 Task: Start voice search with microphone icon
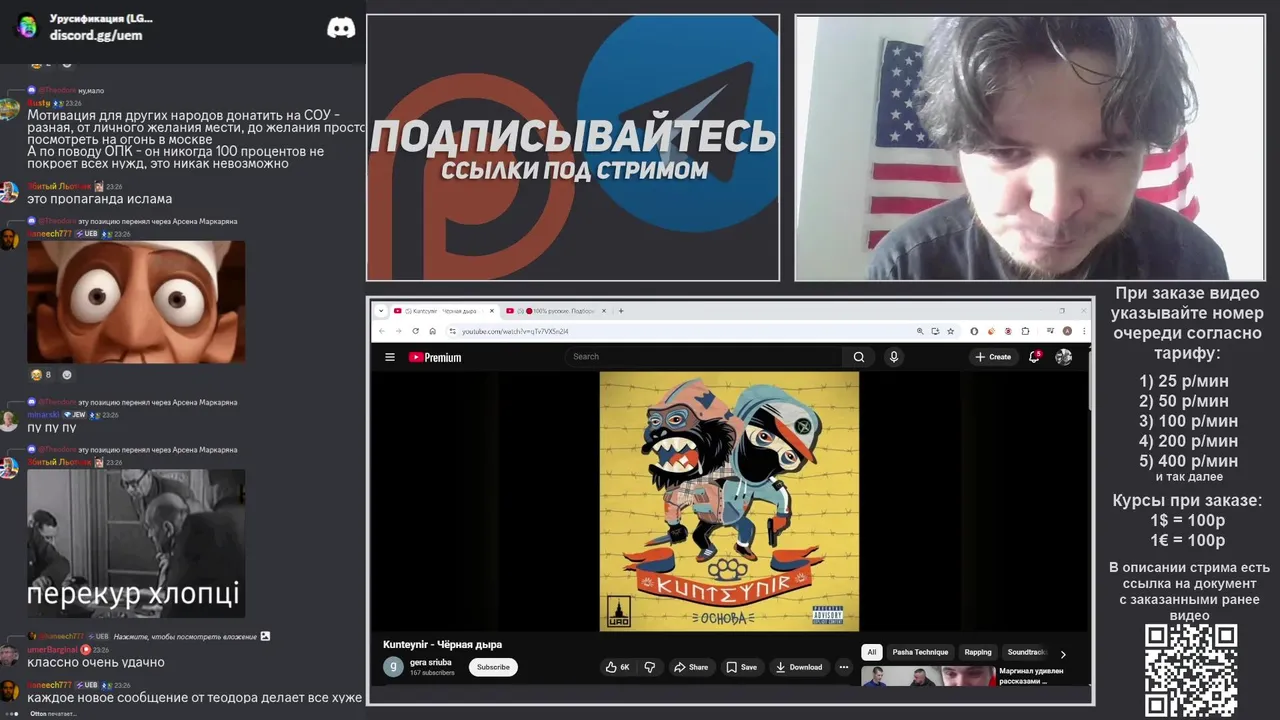click(894, 357)
